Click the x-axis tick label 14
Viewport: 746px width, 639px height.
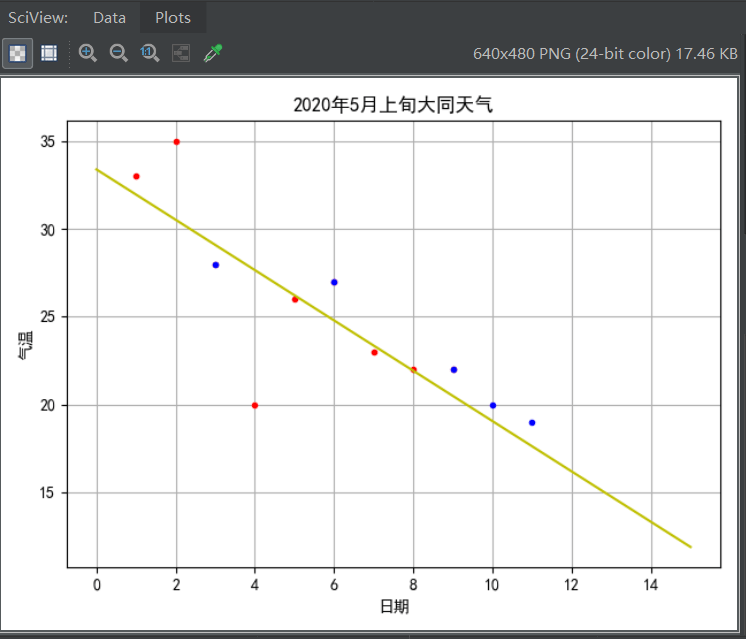[x=650, y=584]
